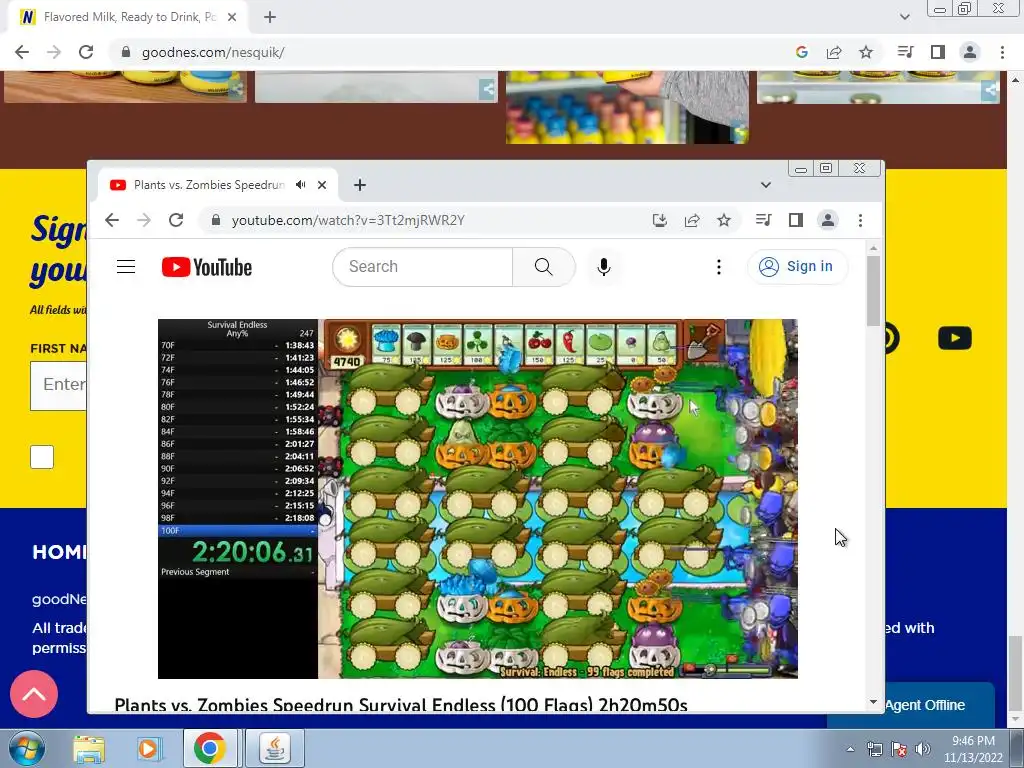Switch to Chrome from the taskbar
Viewport: 1024px width, 768px height.
coord(210,748)
